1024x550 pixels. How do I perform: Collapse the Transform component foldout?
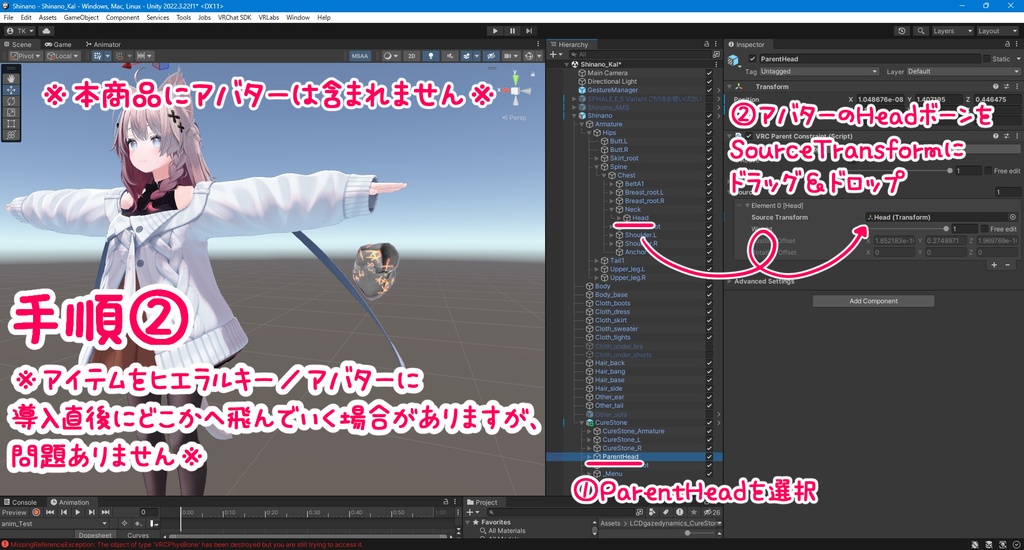pos(729,87)
